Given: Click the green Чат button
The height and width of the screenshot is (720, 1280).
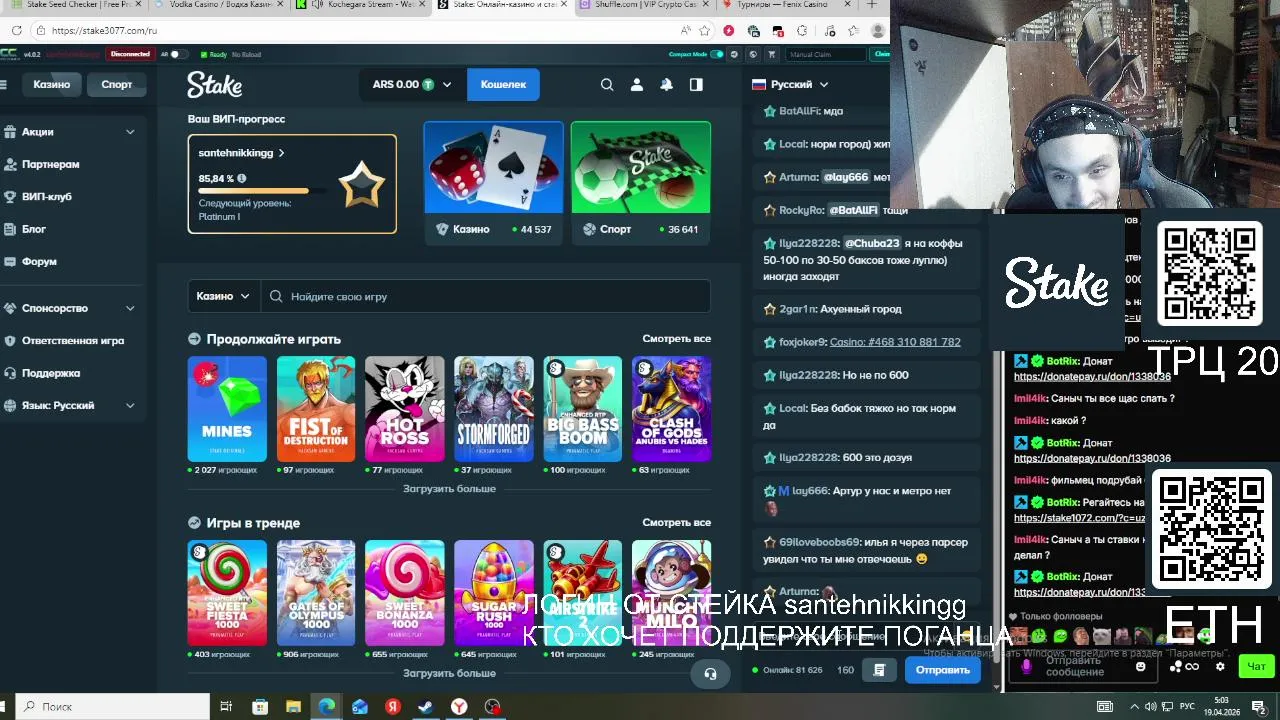Looking at the screenshot, I should 1256,666.
